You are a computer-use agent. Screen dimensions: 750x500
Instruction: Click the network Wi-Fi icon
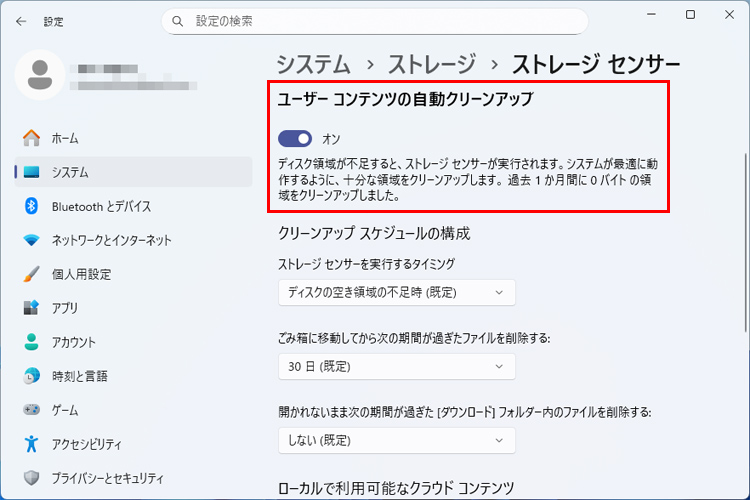[x=31, y=240]
